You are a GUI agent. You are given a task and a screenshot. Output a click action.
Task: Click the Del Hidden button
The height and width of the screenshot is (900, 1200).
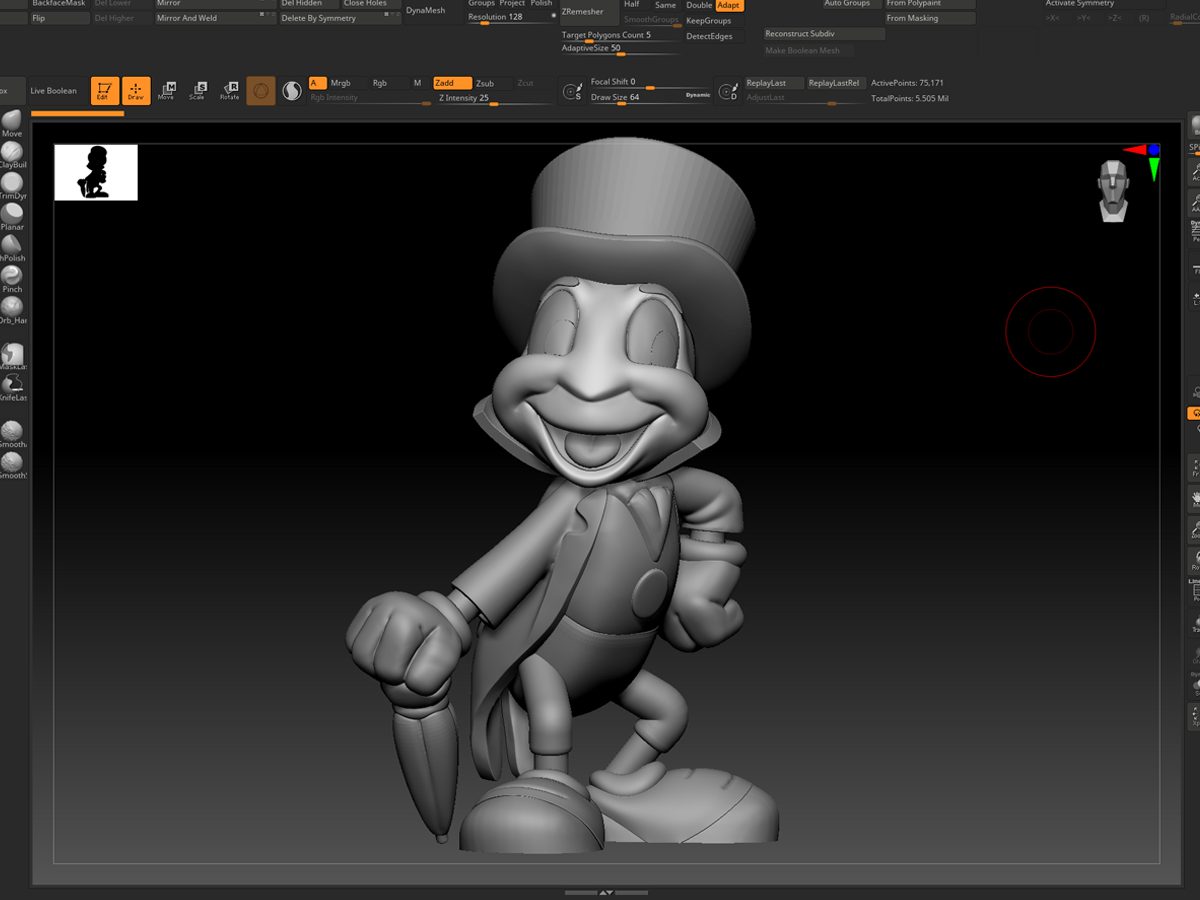pos(309,4)
